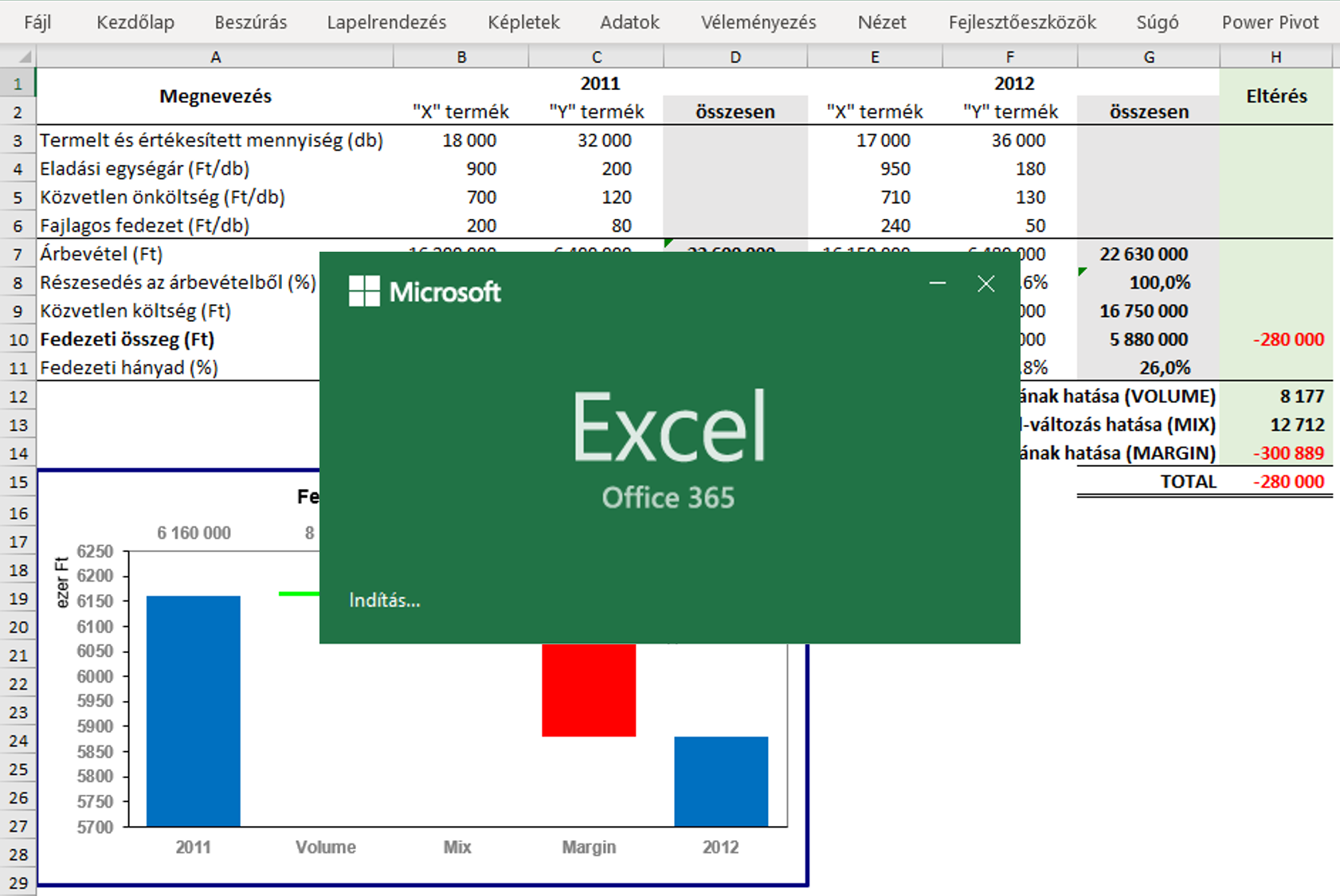Open the Beszúrás ribbon tab
The image size is (1340, 896).
click(x=250, y=22)
